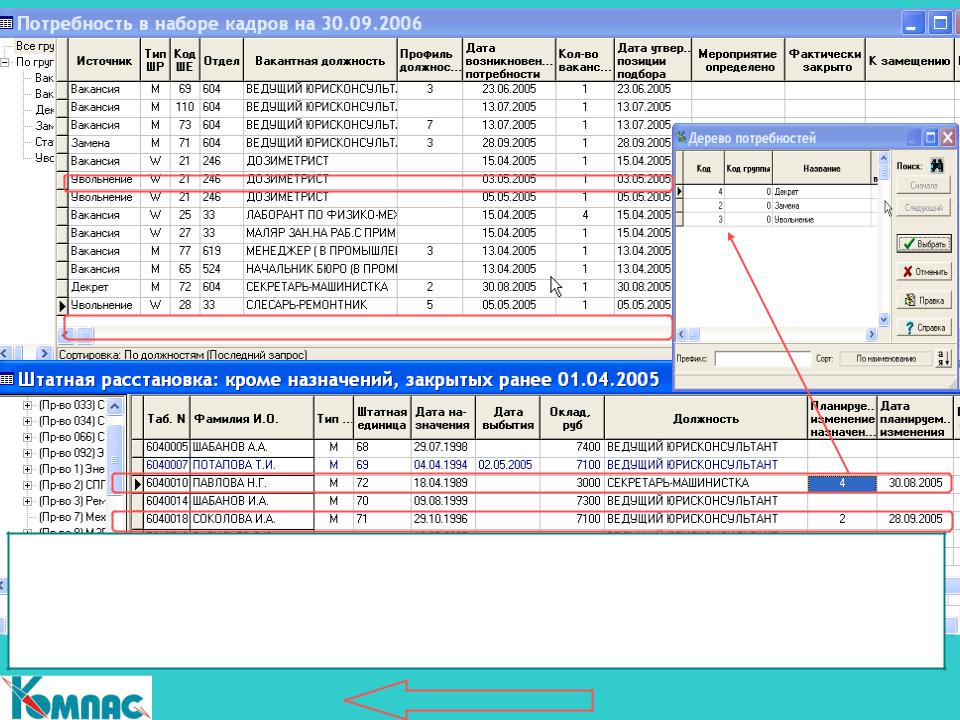
Task: Select the ЛАБОРАНТ ПО ФИЗИКО-МЕХ cell
Action: pos(320,215)
